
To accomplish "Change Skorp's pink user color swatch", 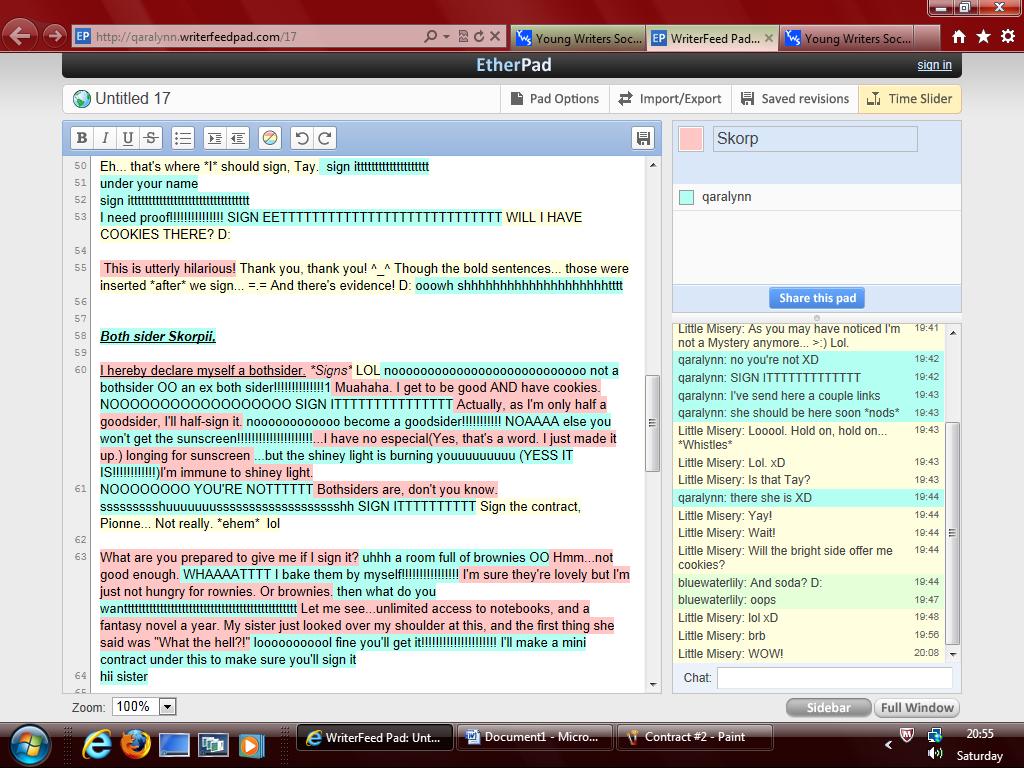I will [691, 138].
